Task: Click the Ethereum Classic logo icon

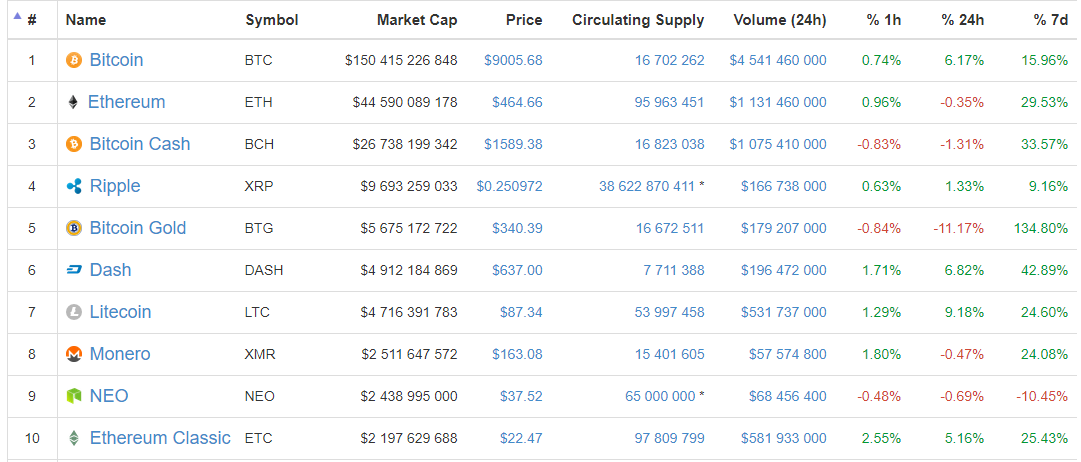Action: point(73,439)
